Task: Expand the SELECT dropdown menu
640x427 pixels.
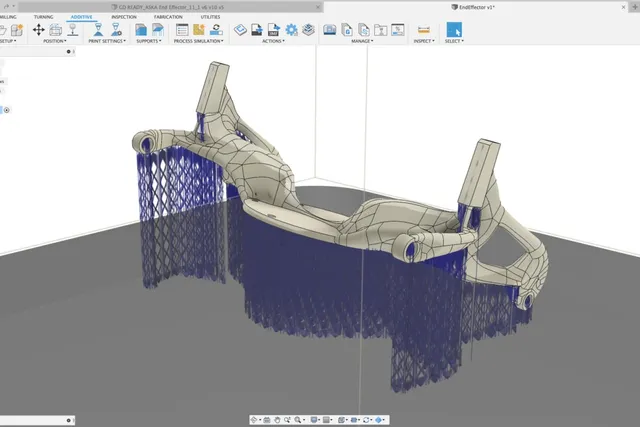Action: [x=454, y=41]
